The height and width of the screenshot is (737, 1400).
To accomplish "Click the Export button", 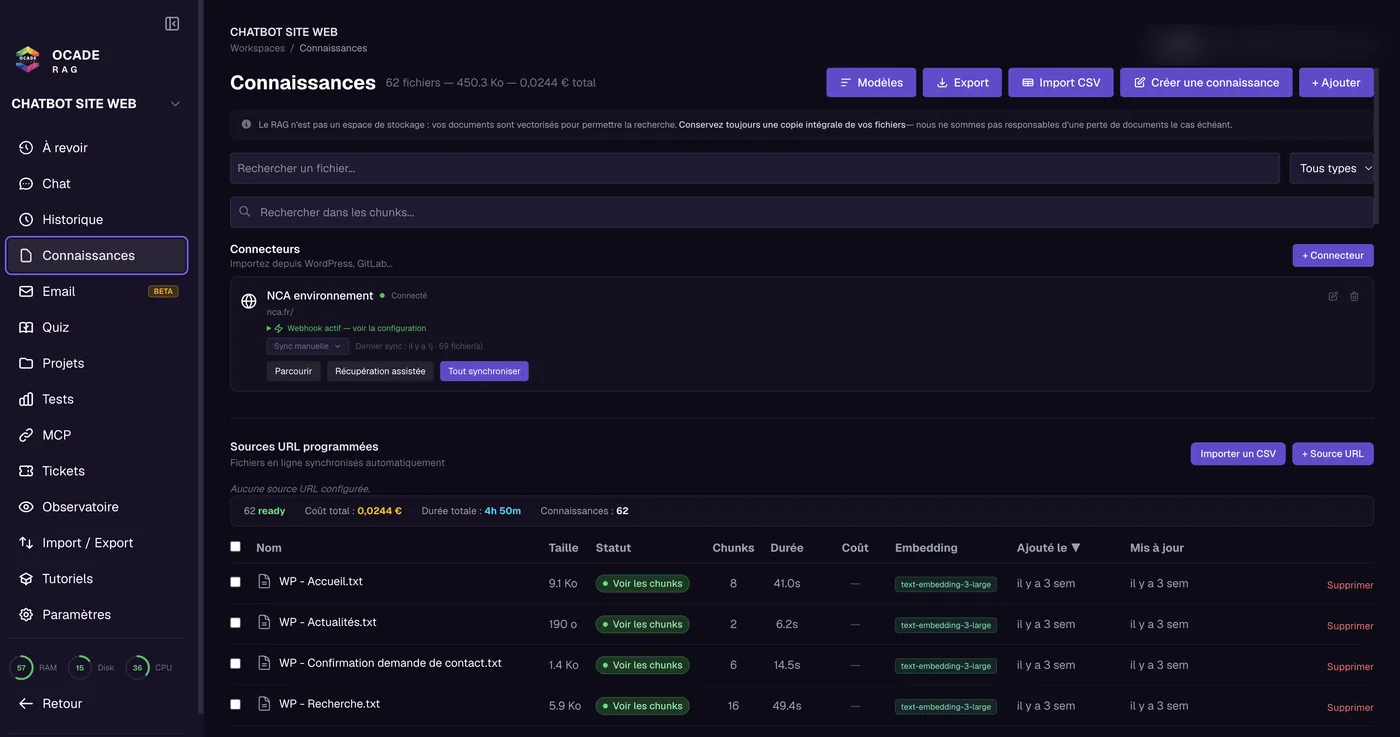I will [x=962, y=82].
